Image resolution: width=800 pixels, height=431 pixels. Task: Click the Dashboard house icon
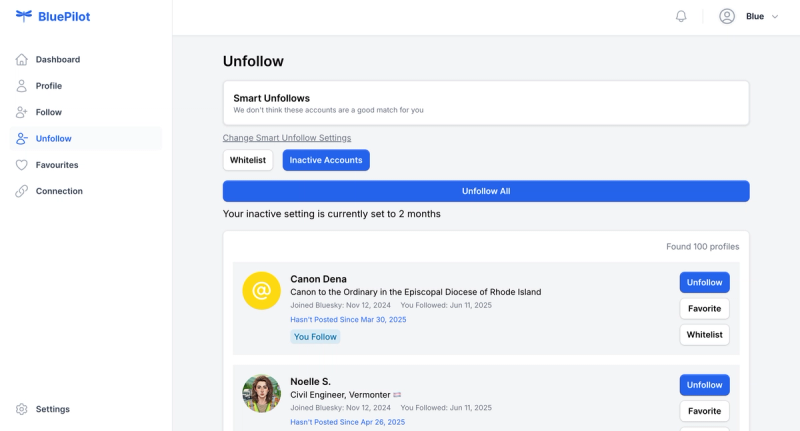coord(21,60)
